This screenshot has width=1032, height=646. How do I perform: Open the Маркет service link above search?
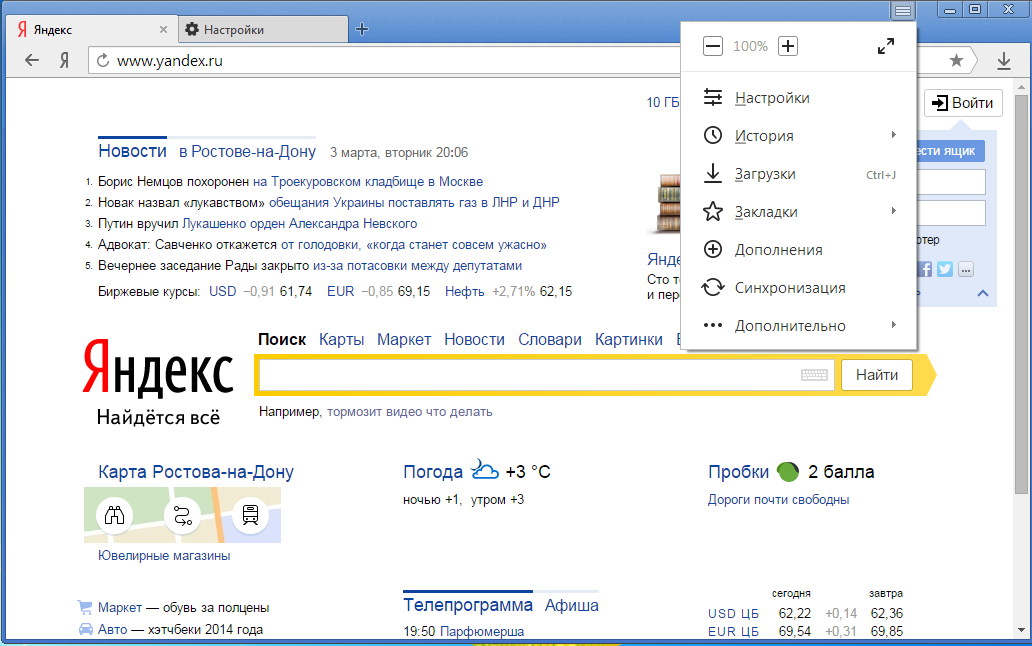[x=403, y=339]
